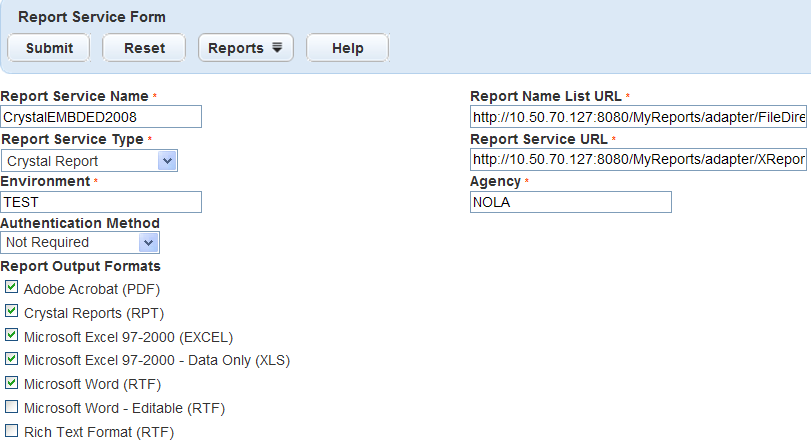Image resolution: width=811 pixels, height=441 pixels.
Task: Click the Report Service Form title
Action: (92, 17)
